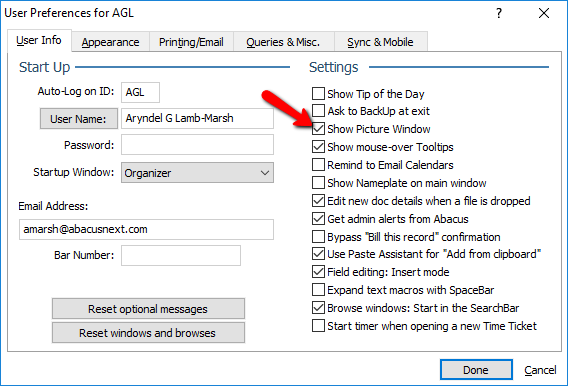Close the User Preferences dialog

pos(544,13)
